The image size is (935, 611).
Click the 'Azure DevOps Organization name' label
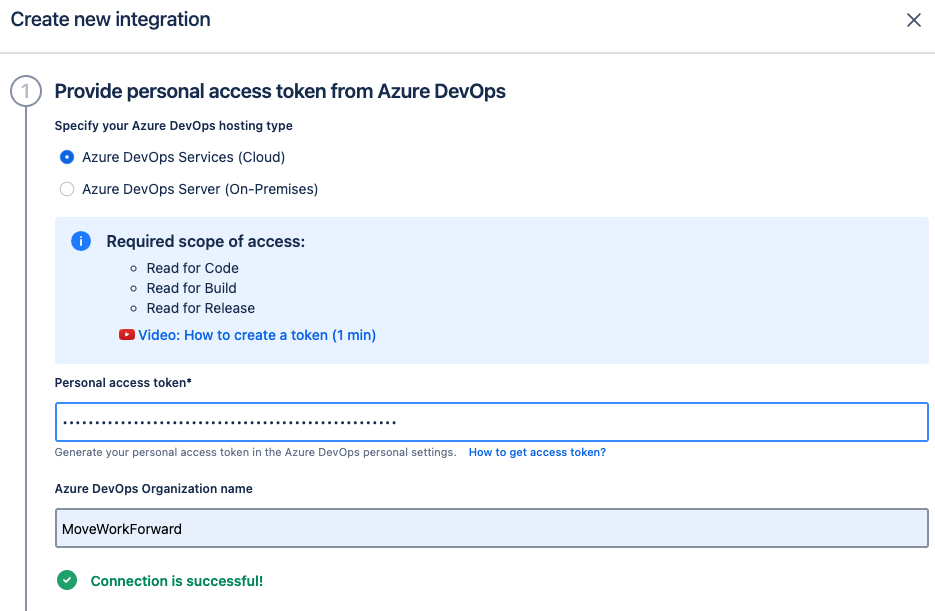click(x=153, y=489)
